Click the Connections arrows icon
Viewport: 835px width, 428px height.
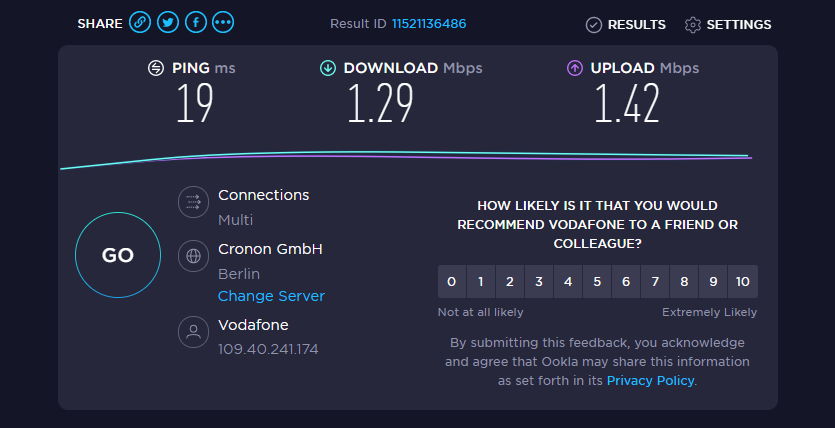pos(193,202)
